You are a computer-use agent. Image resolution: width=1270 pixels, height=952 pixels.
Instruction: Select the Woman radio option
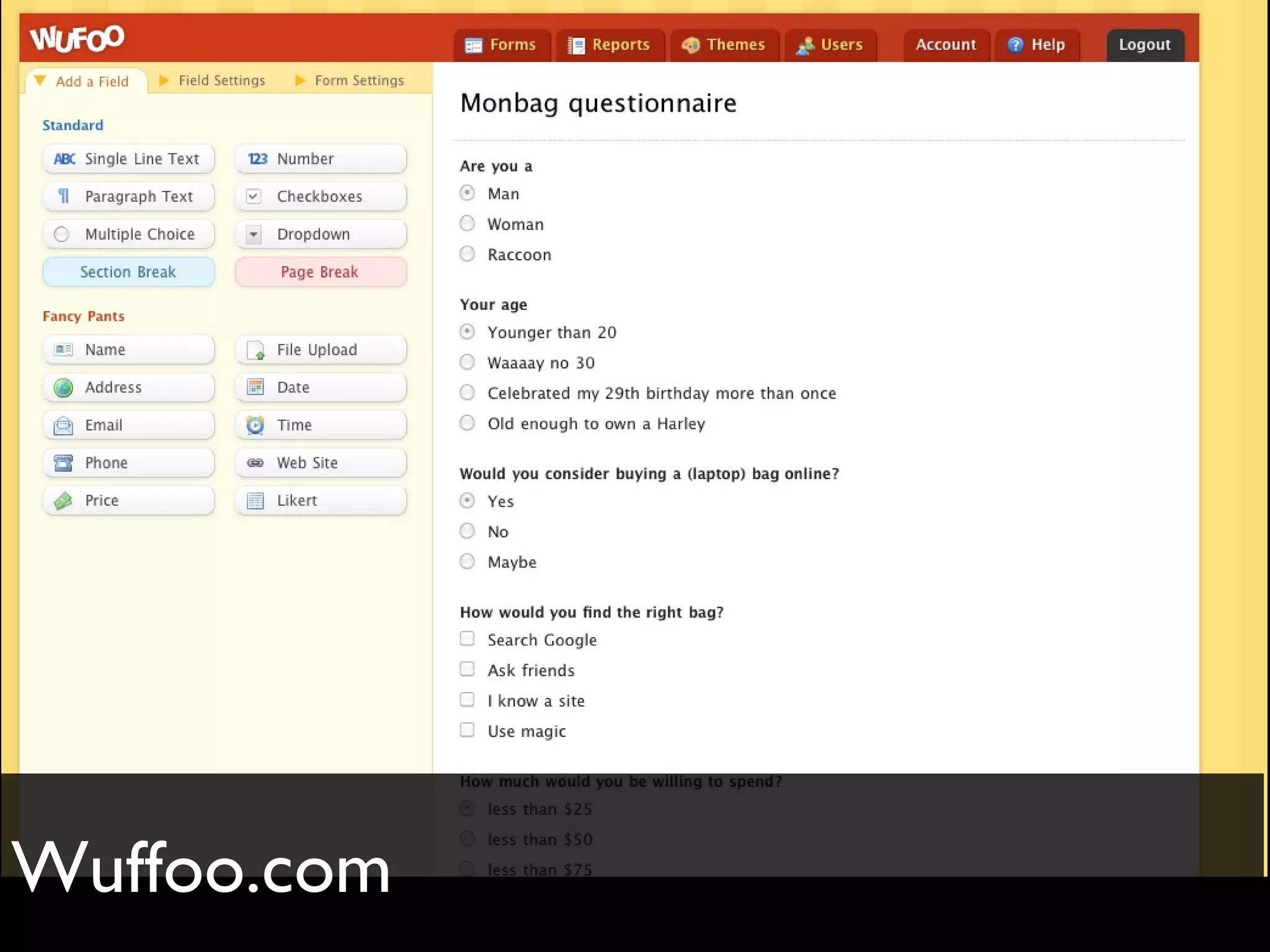coord(468,223)
